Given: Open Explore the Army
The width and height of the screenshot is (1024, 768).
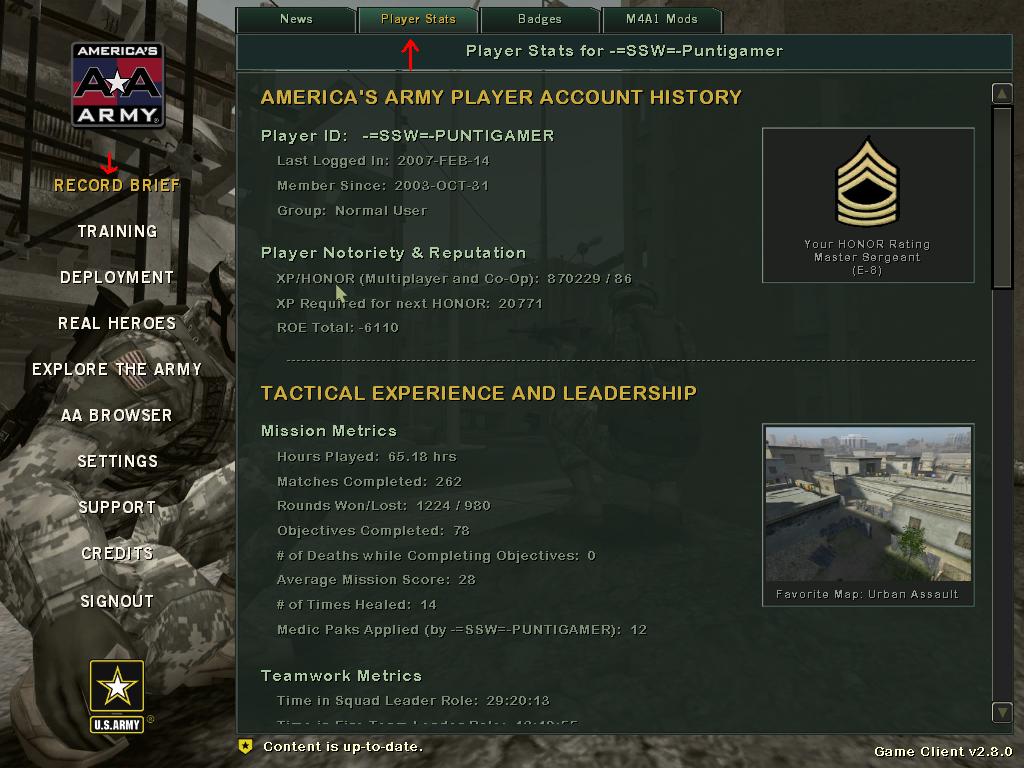Looking at the screenshot, I should pos(117,370).
